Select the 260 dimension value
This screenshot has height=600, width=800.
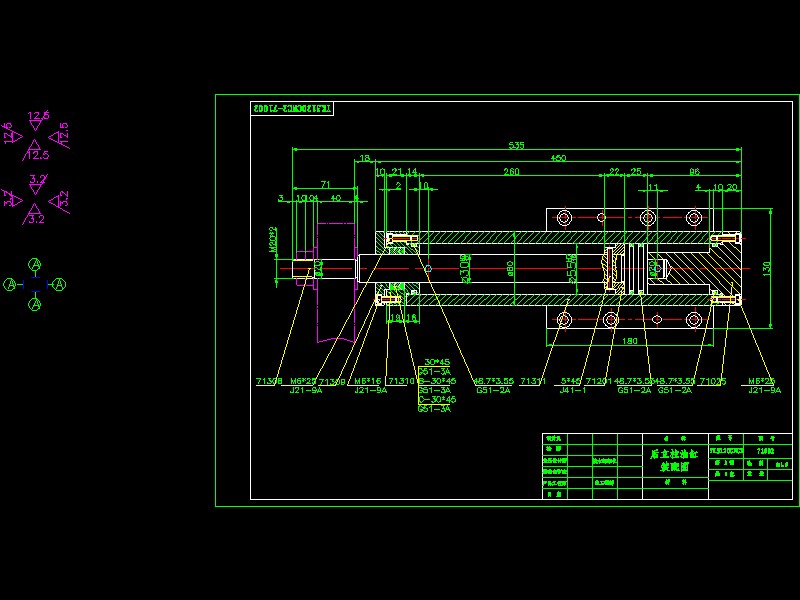click(x=511, y=172)
